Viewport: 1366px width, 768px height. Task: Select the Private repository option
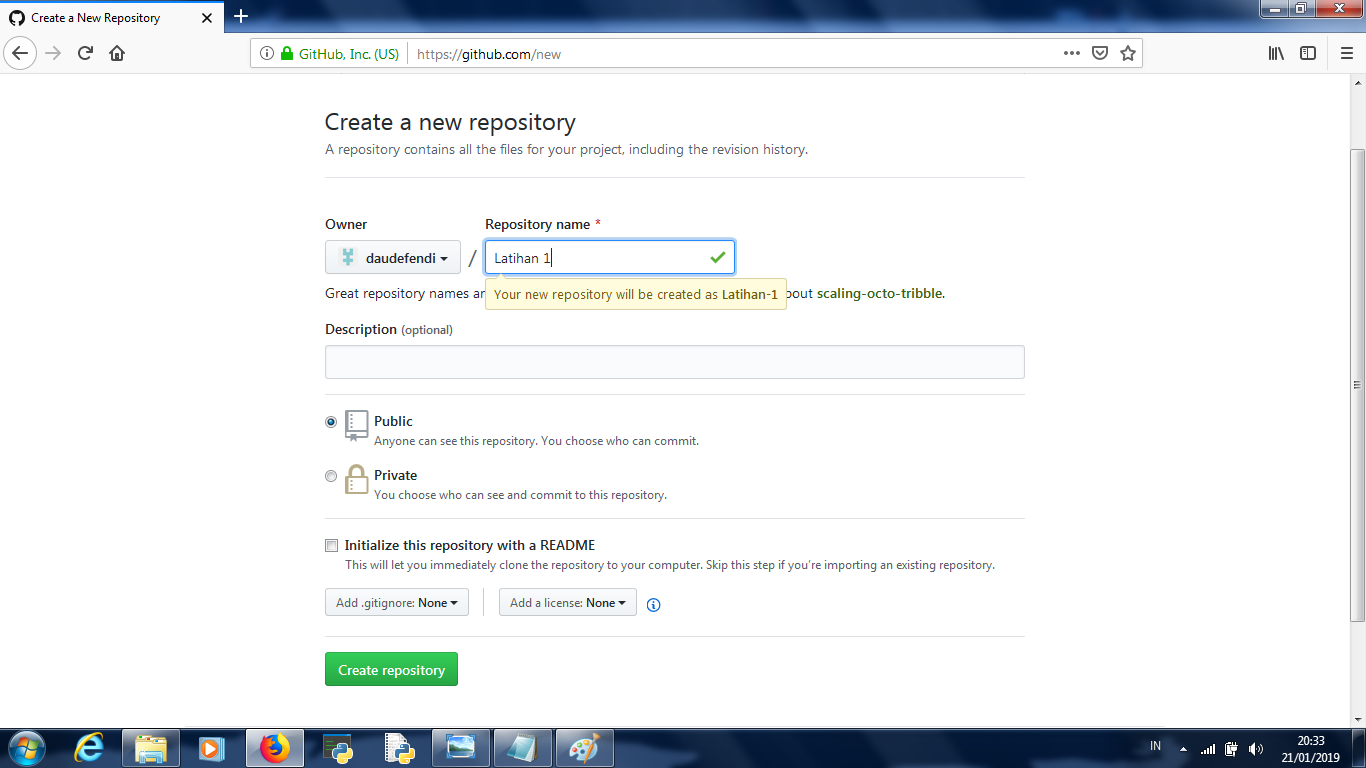331,476
